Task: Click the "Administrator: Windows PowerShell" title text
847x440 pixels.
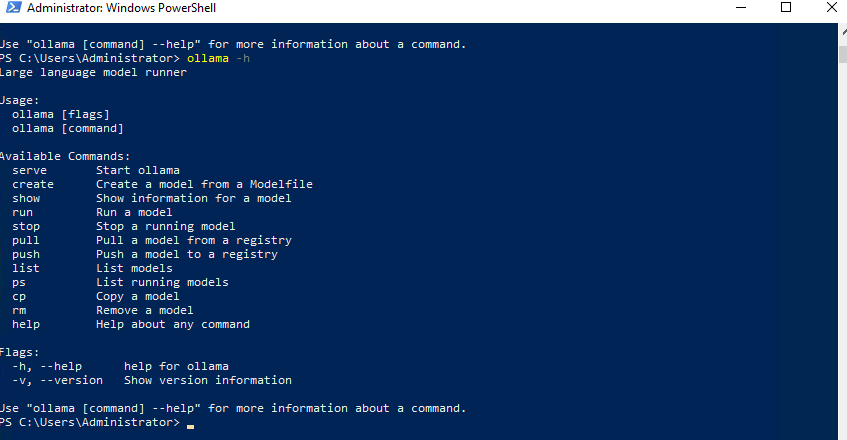Action: click(x=122, y=8)
